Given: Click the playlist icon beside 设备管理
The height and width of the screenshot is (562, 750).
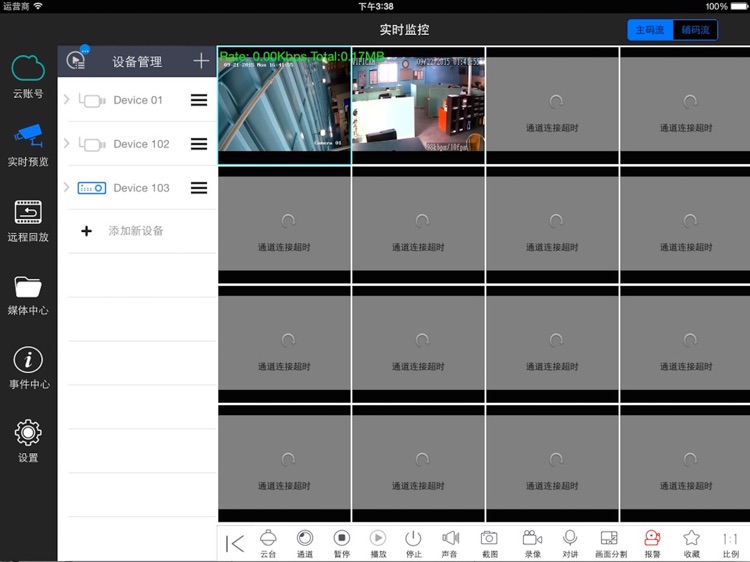Looking at the screenshot, I should 77,60.
